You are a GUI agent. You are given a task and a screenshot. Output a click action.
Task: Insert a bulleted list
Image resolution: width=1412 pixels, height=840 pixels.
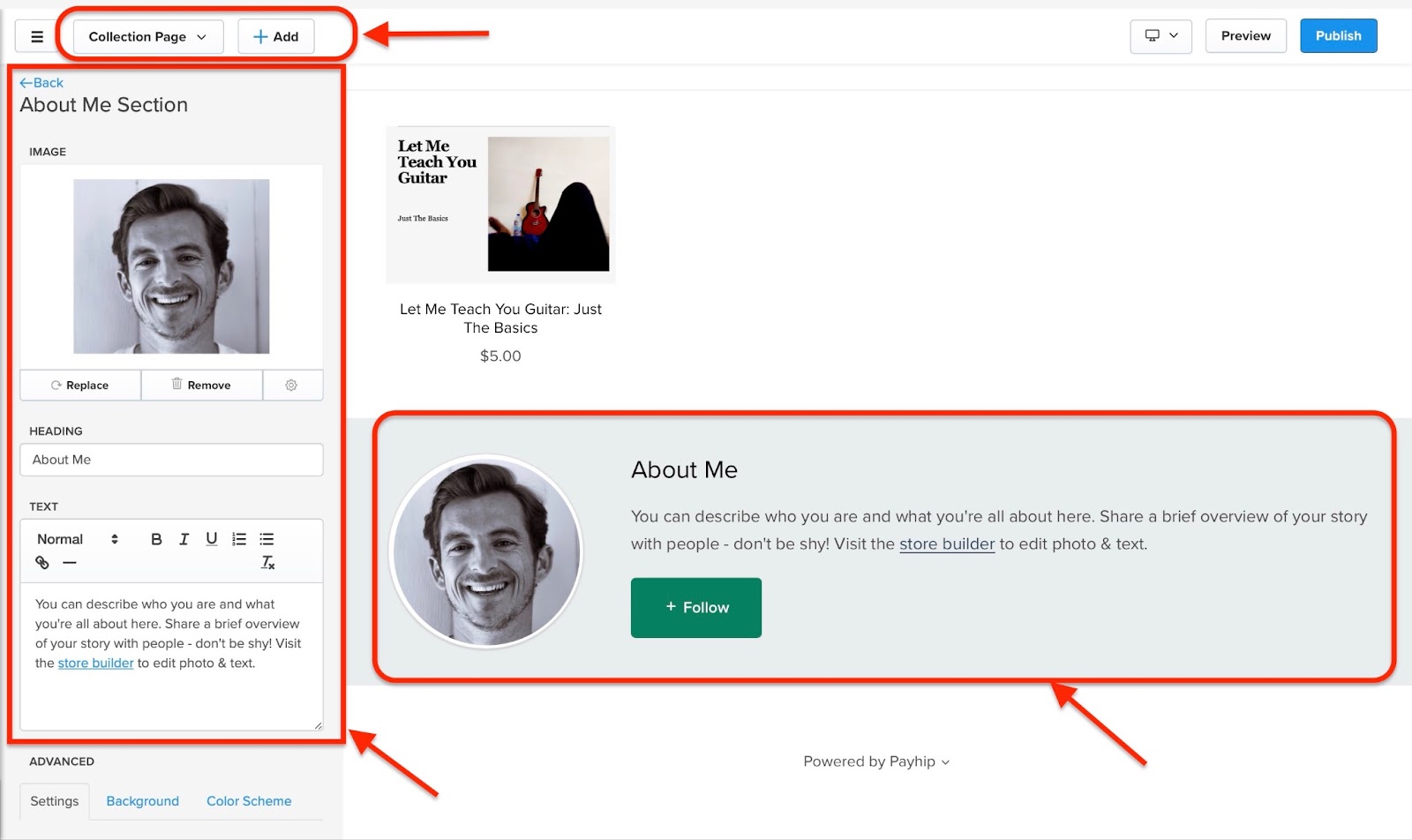[267, 539]
